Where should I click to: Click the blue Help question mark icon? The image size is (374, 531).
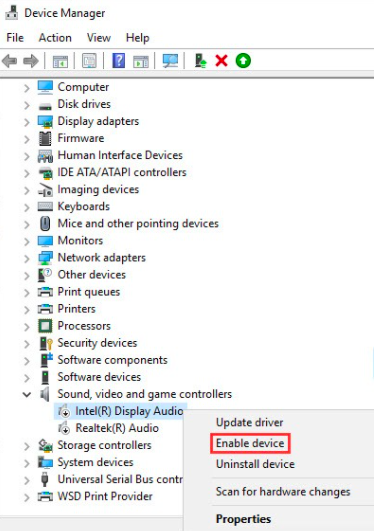point(119,61)
